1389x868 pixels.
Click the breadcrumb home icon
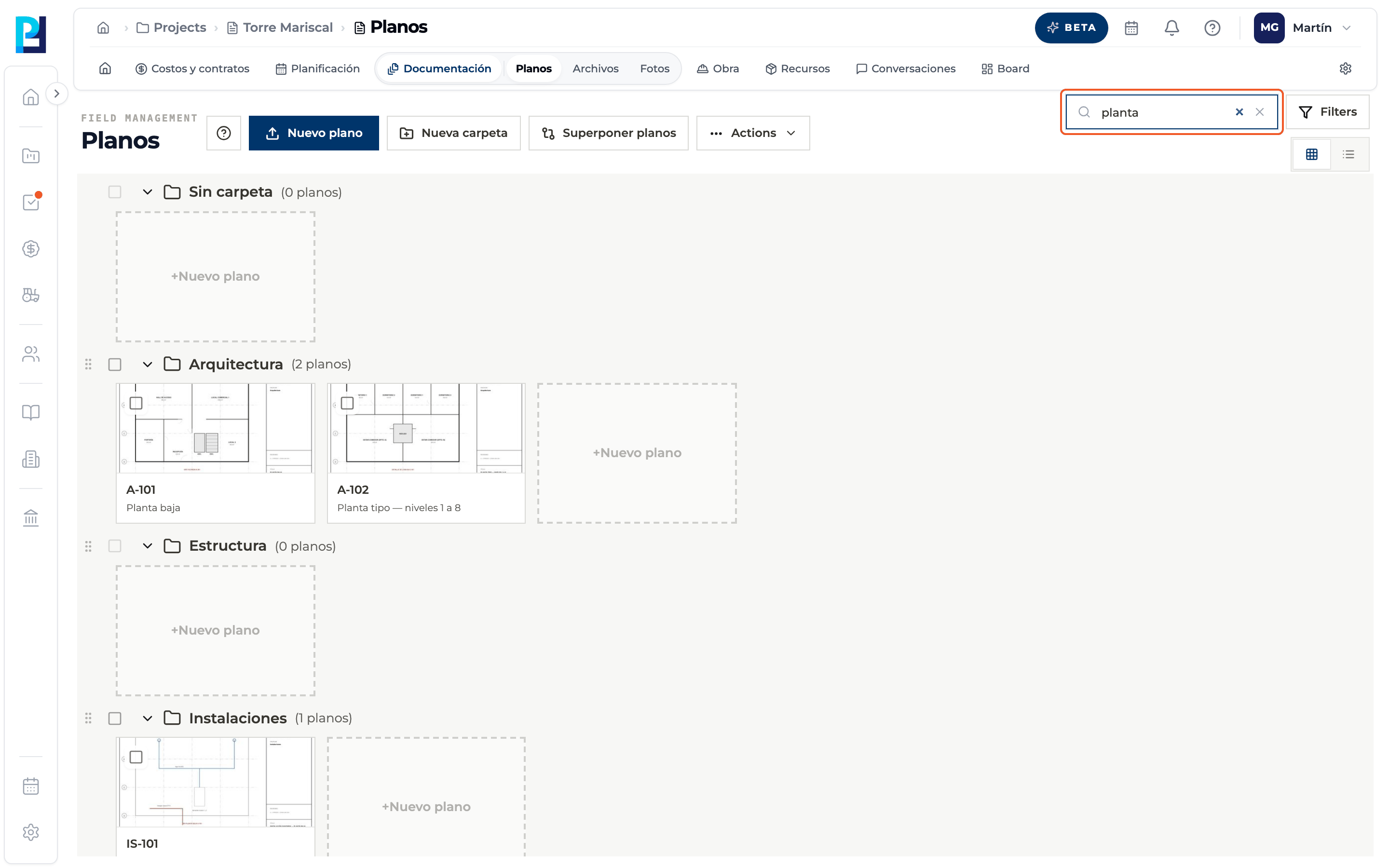point(103,27)
